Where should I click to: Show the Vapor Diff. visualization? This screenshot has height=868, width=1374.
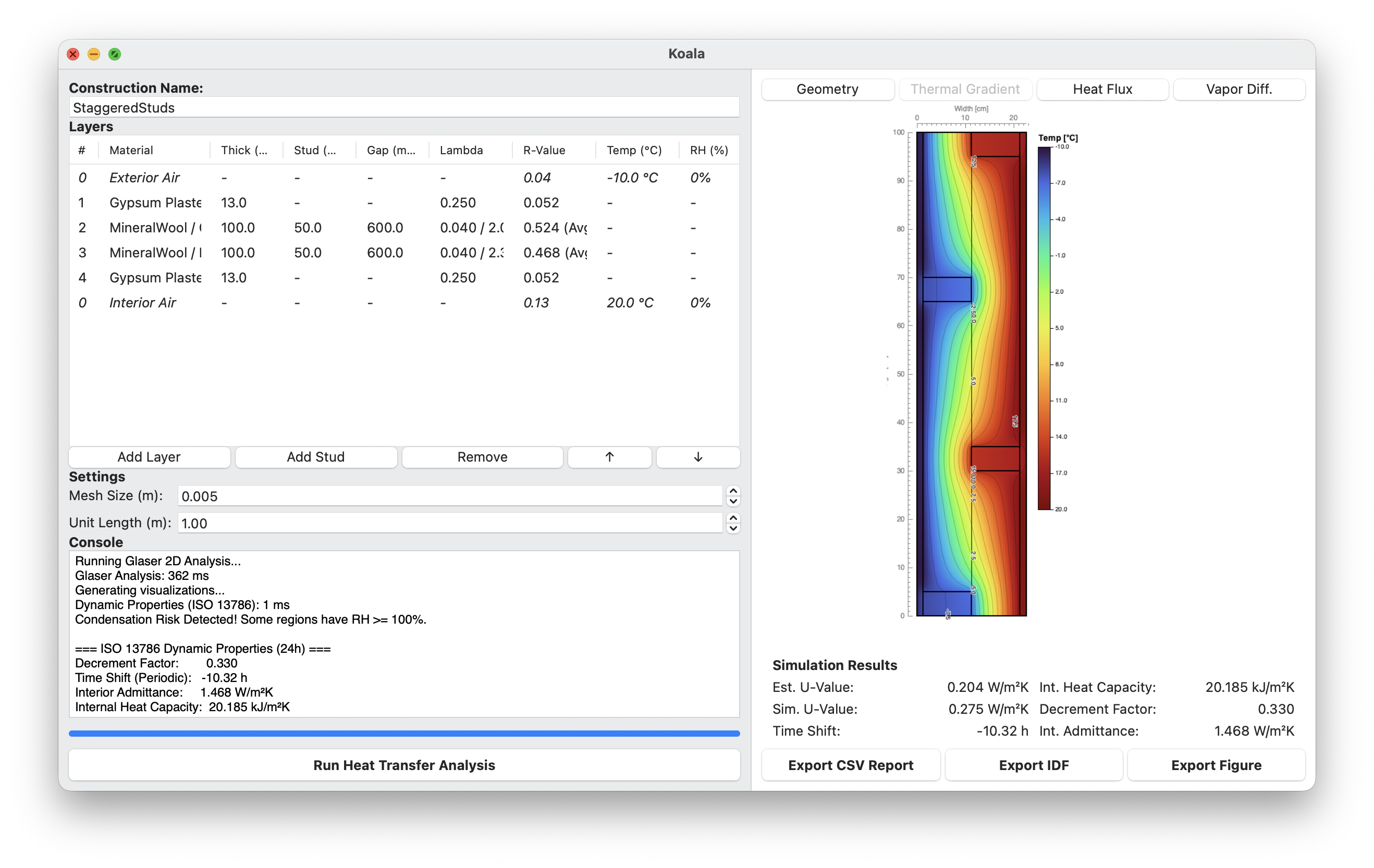tap(1239, 89)
